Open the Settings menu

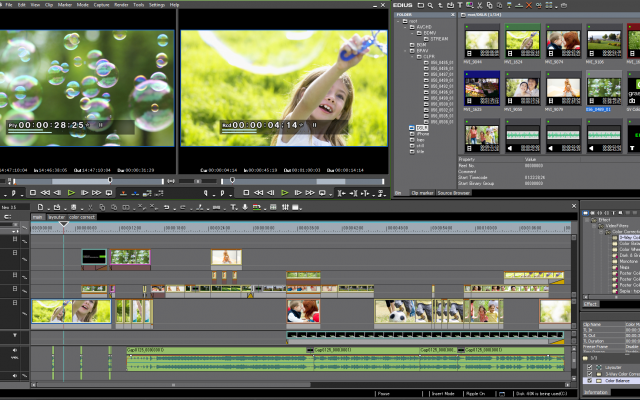click(157, 5)
